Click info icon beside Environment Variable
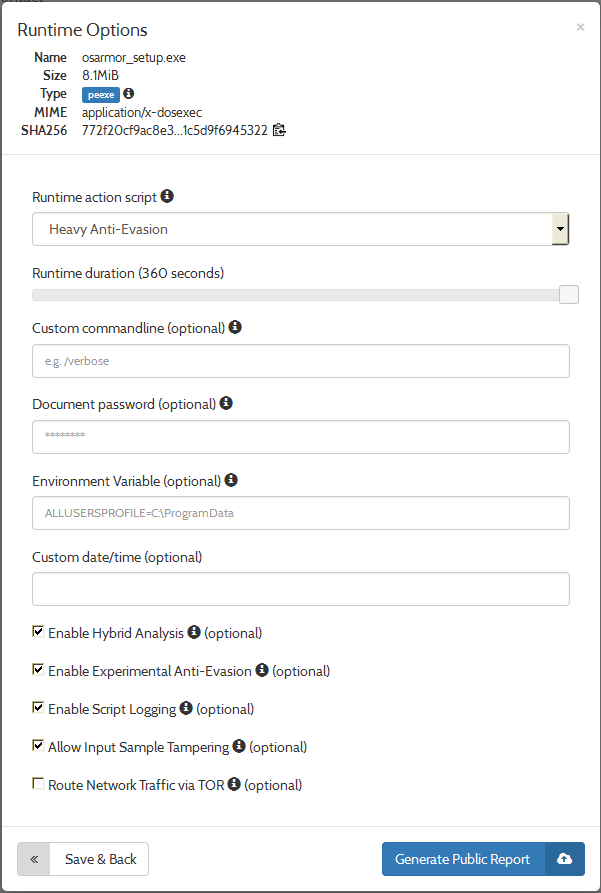Viewport: 601px width, 893px height. click(x=231, y=480)
